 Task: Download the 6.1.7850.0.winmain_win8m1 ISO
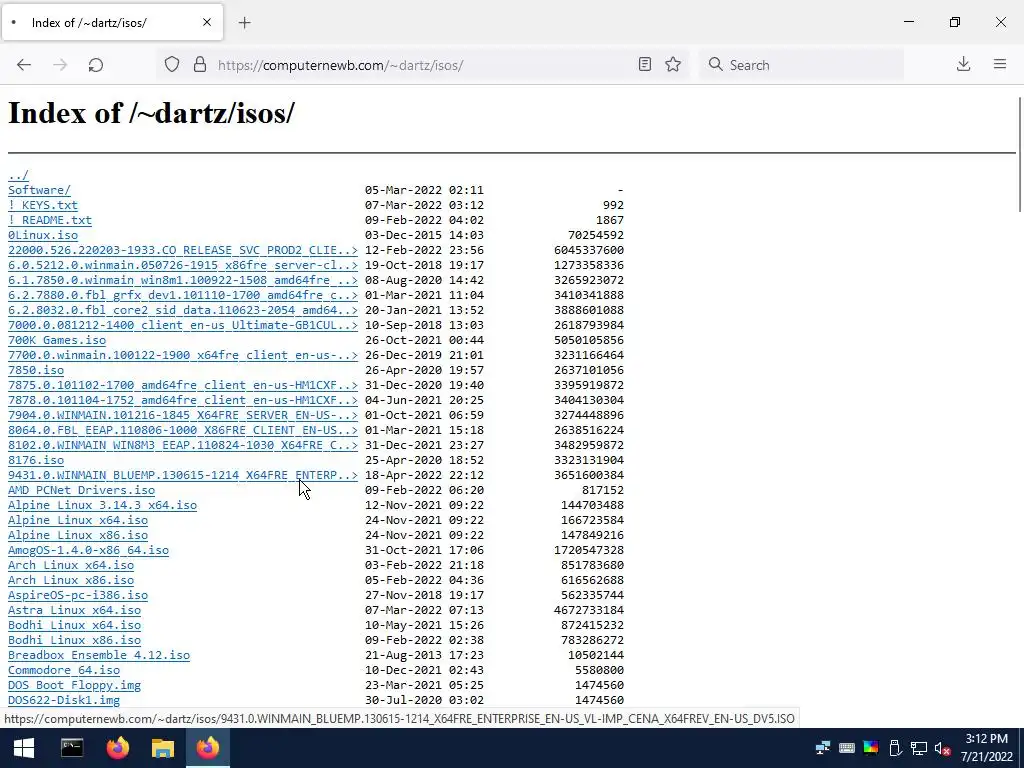(x=183, y=280)
